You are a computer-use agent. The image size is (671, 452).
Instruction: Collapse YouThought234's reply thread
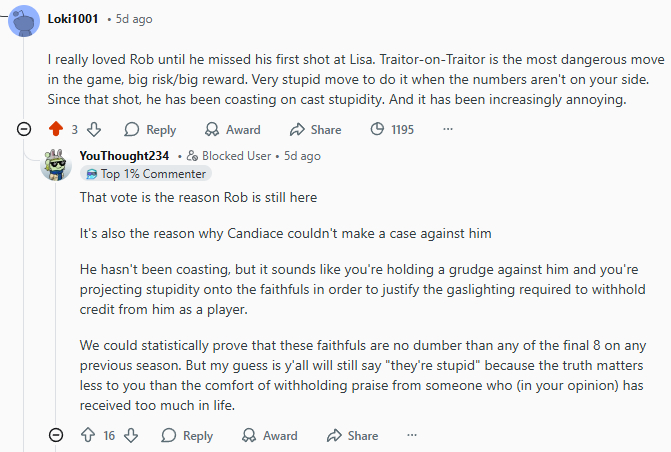(56, 435)
